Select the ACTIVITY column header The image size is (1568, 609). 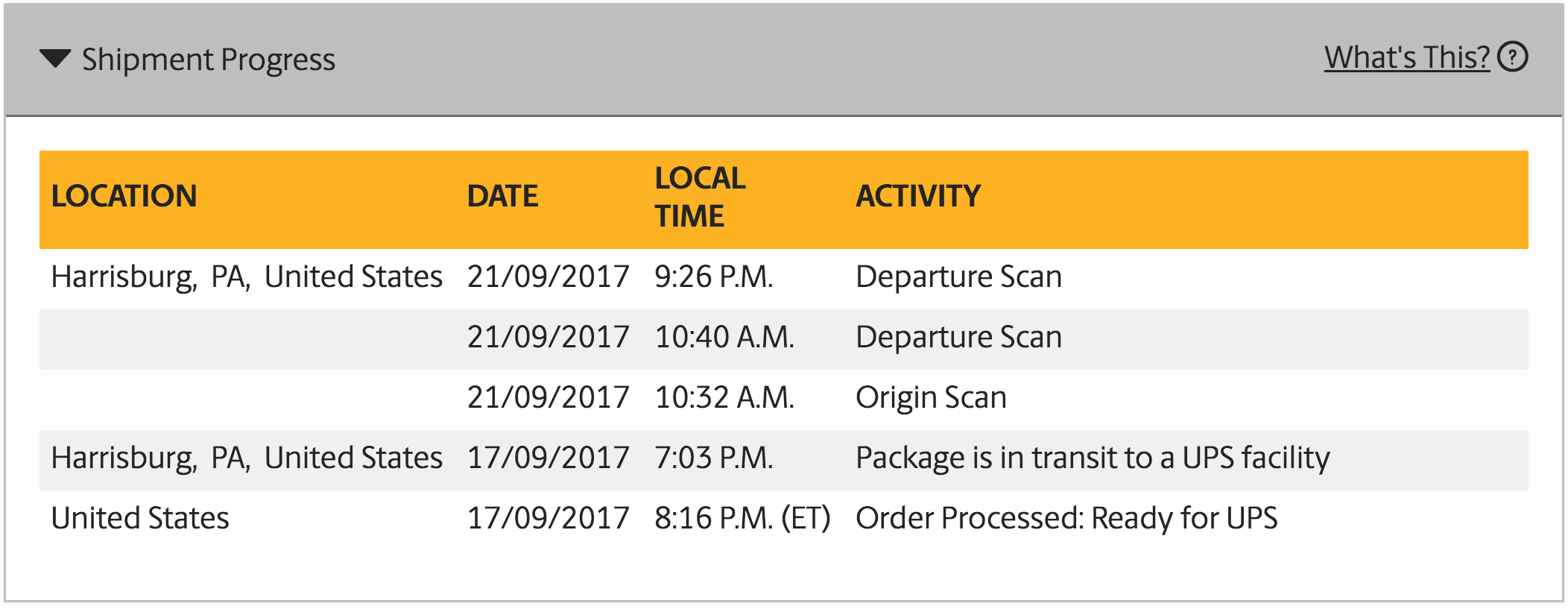(917, 196)
